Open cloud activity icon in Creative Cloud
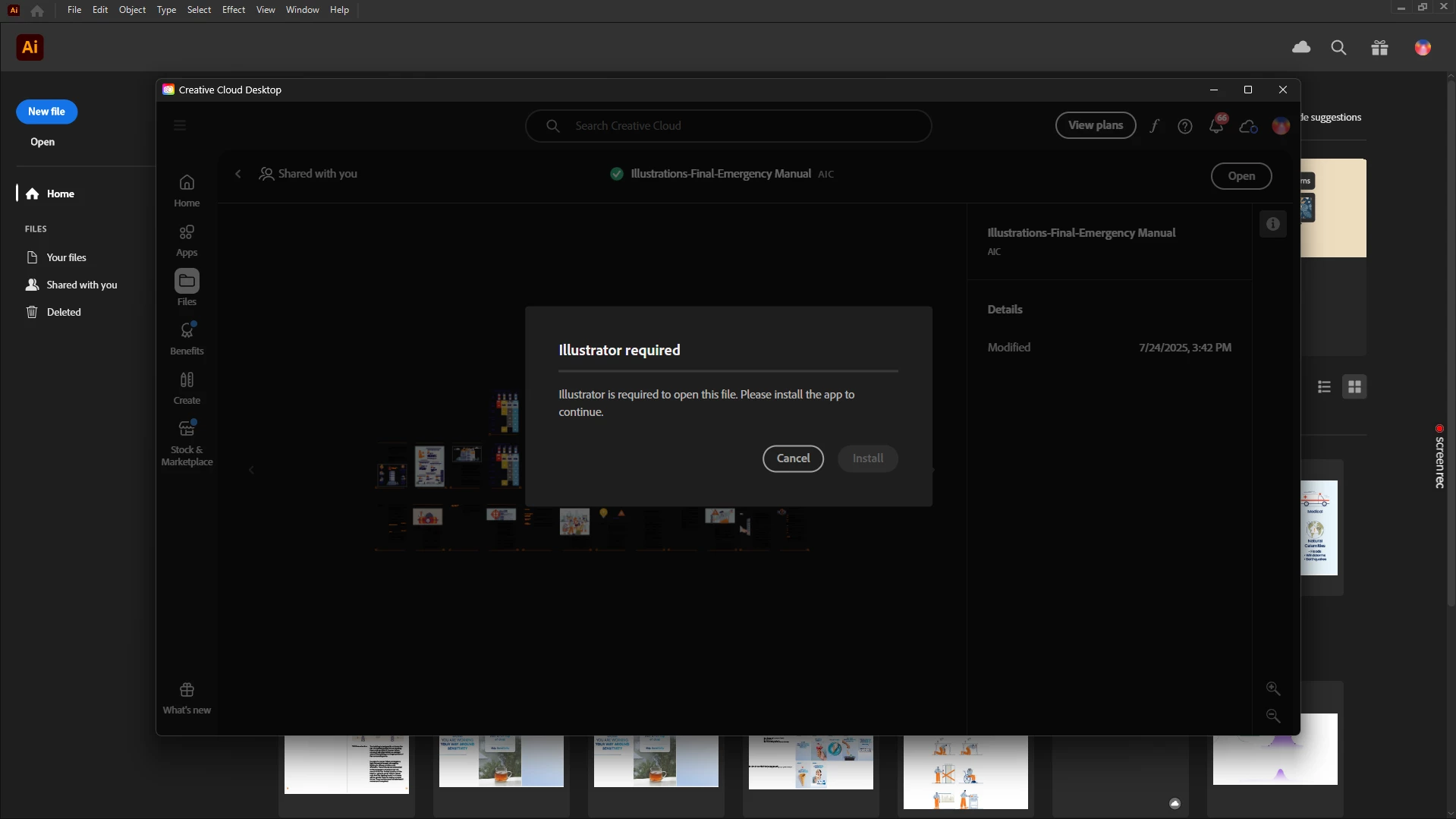Image resolution: width=1456 pixels, height=819 pixels. [1248, 126]
